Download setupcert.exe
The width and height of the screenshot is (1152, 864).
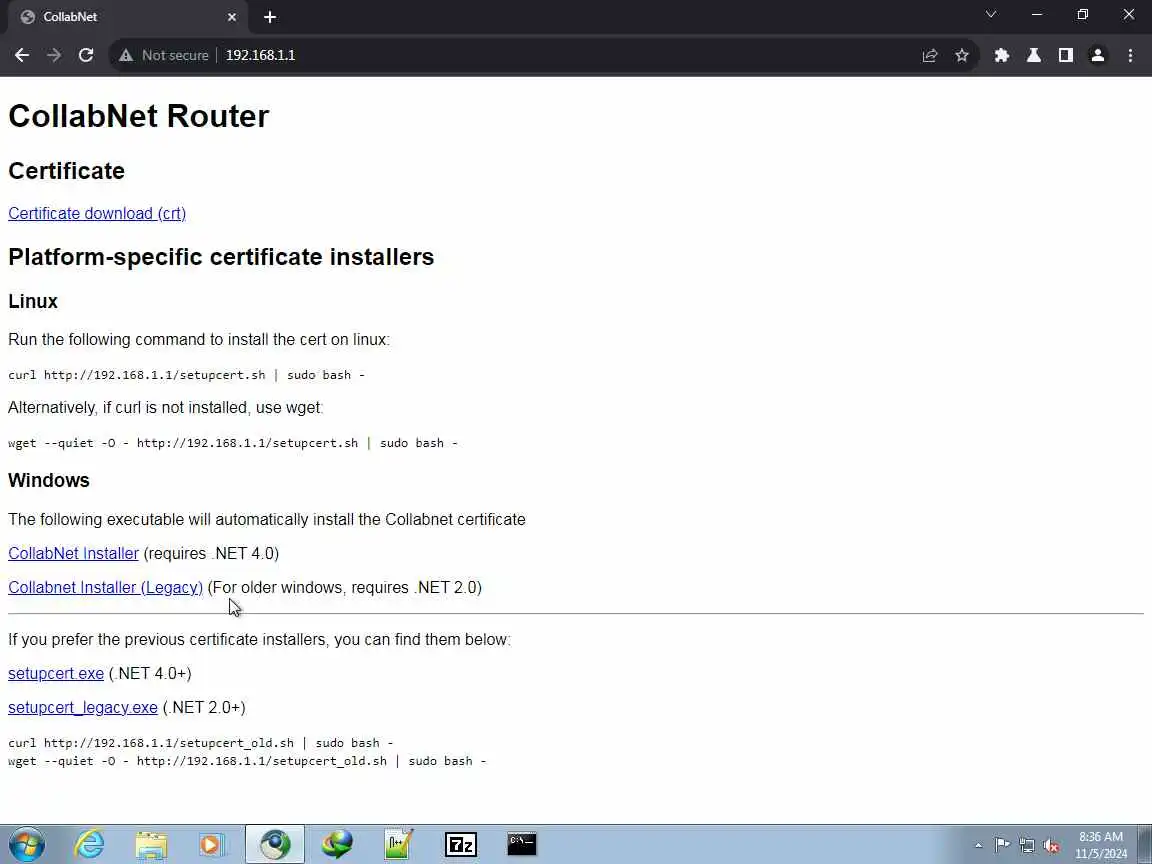coord(56,674)
